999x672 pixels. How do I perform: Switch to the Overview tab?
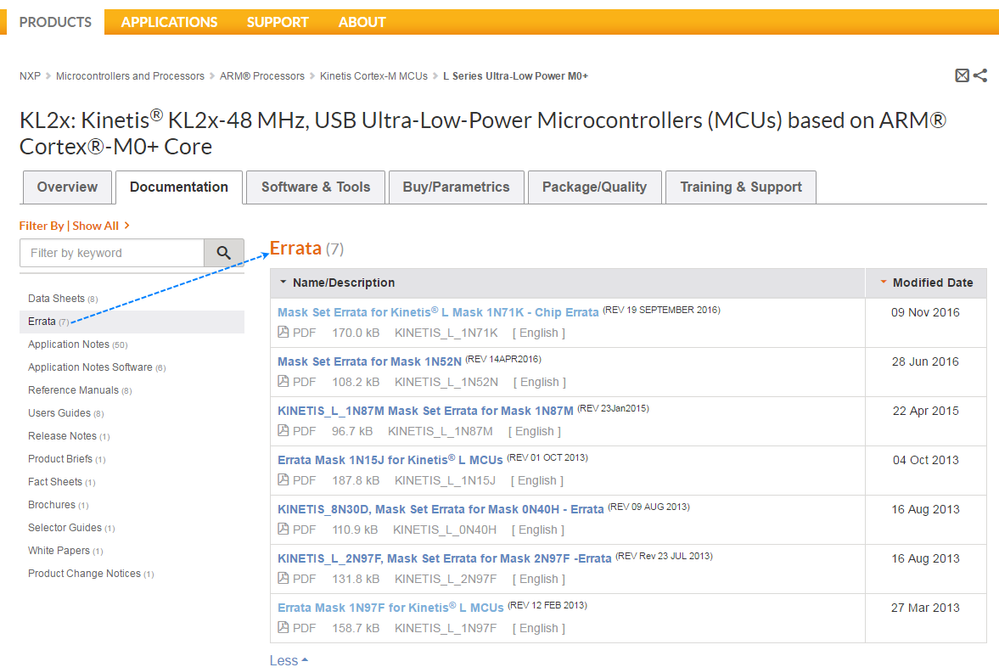click(x=67, y=187)
